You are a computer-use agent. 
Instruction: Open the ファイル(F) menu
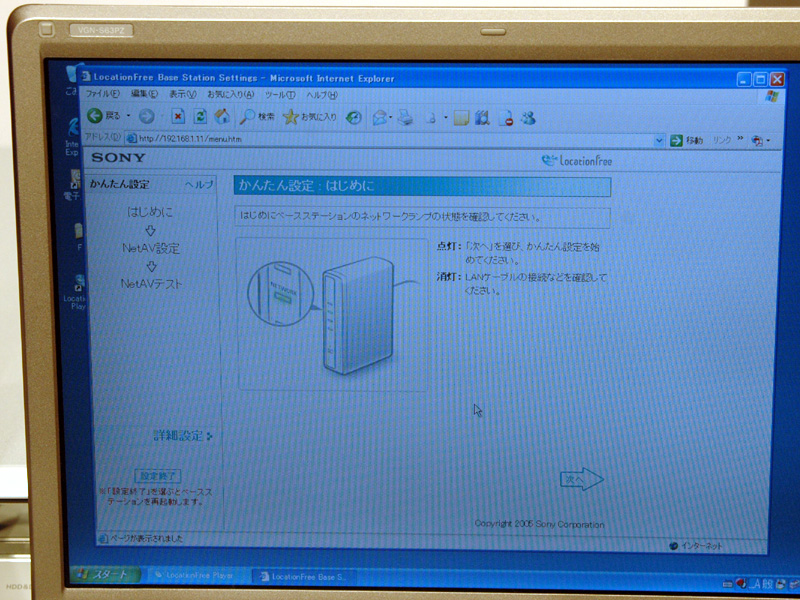point(102,94)
